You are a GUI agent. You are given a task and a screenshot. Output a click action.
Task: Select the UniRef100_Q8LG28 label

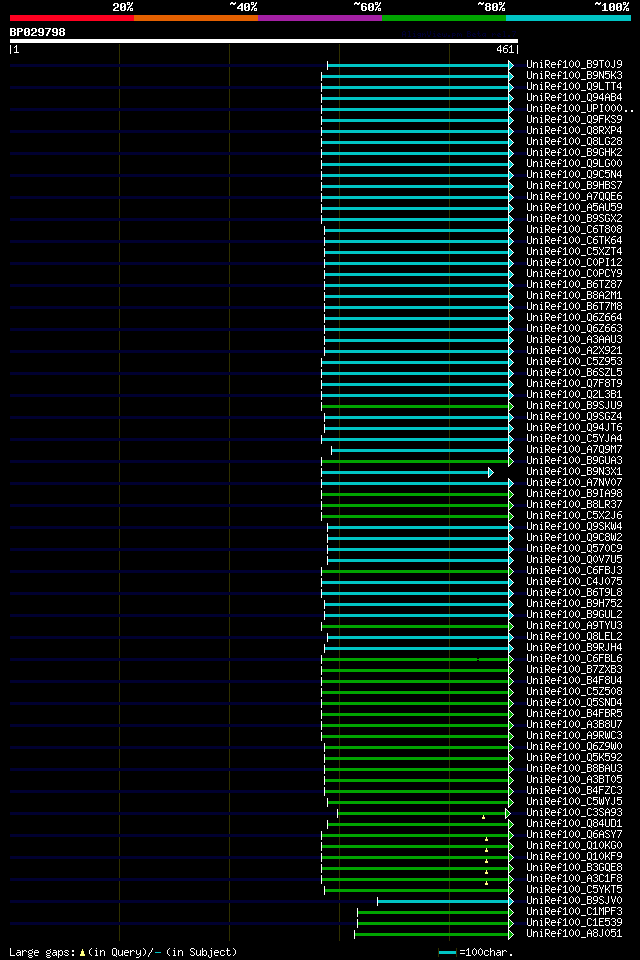point(574,141)
